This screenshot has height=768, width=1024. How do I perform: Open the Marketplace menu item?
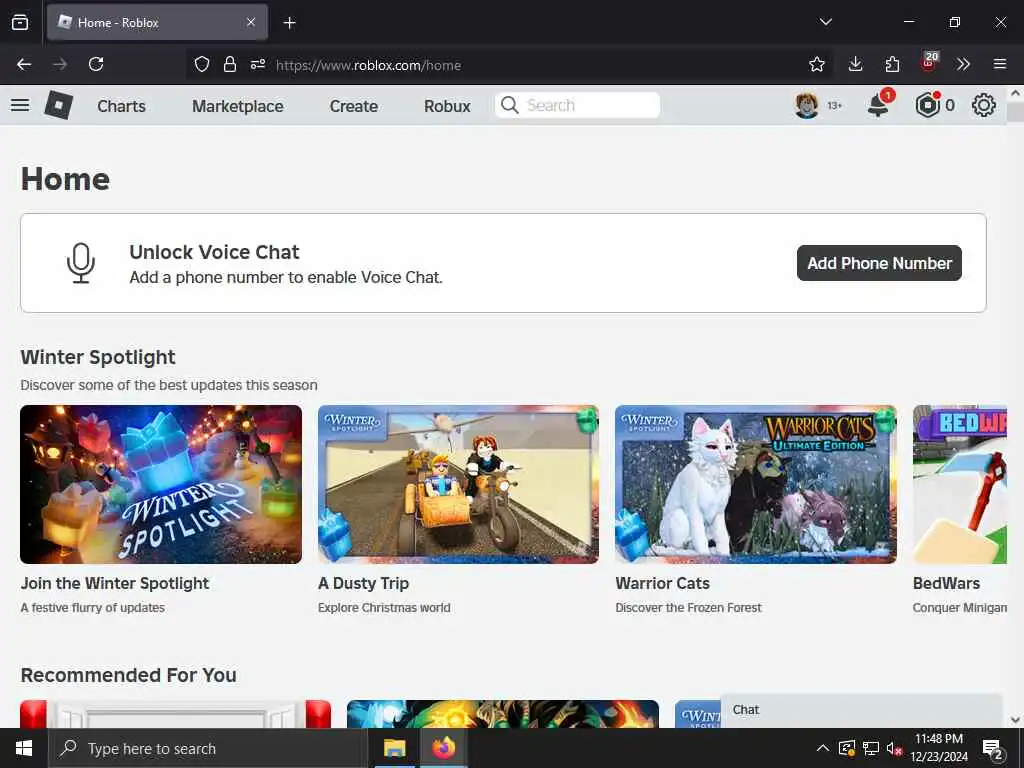tap(238, 106)
